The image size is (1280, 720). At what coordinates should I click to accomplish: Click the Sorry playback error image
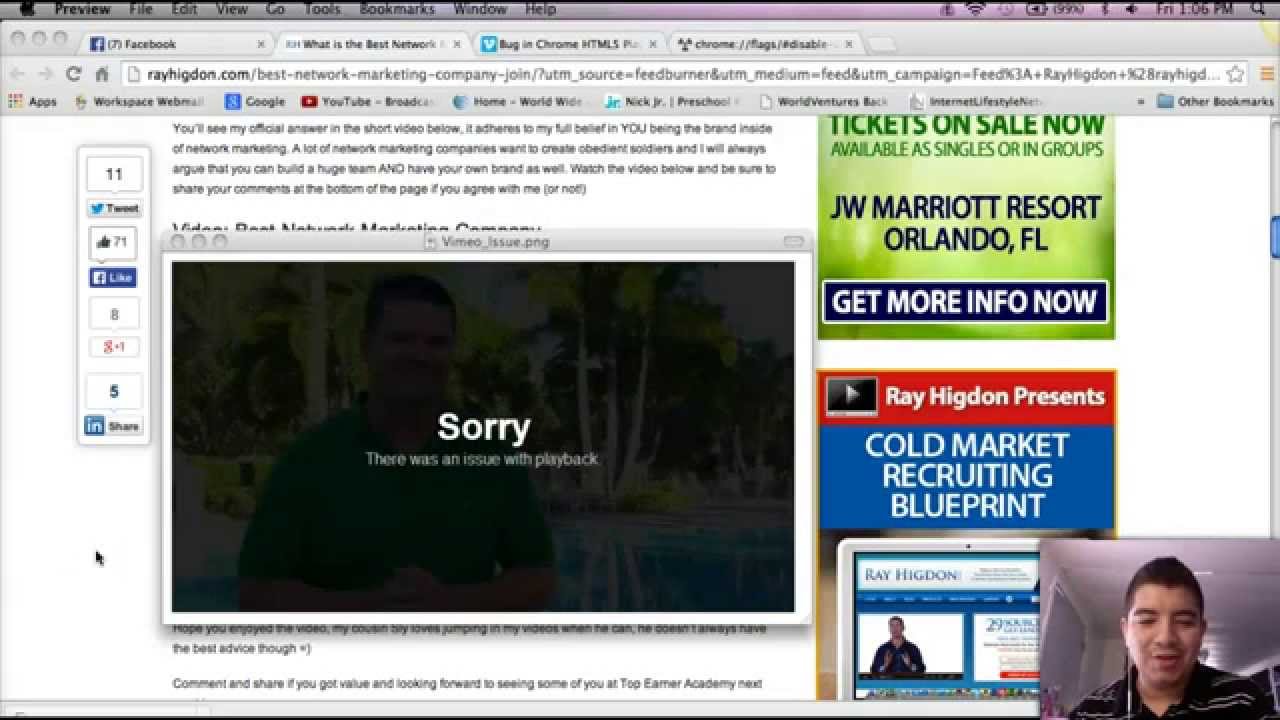483,437
